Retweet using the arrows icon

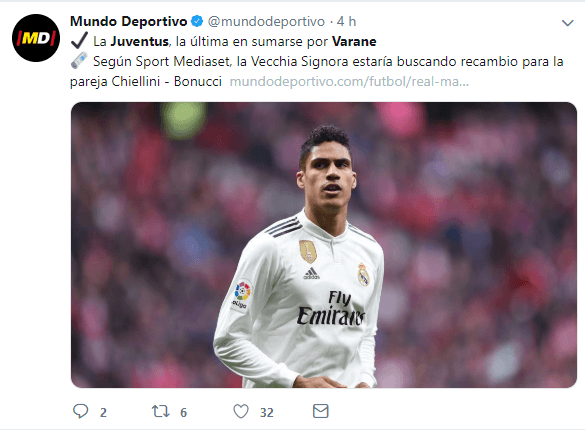(x=160, y=411)
